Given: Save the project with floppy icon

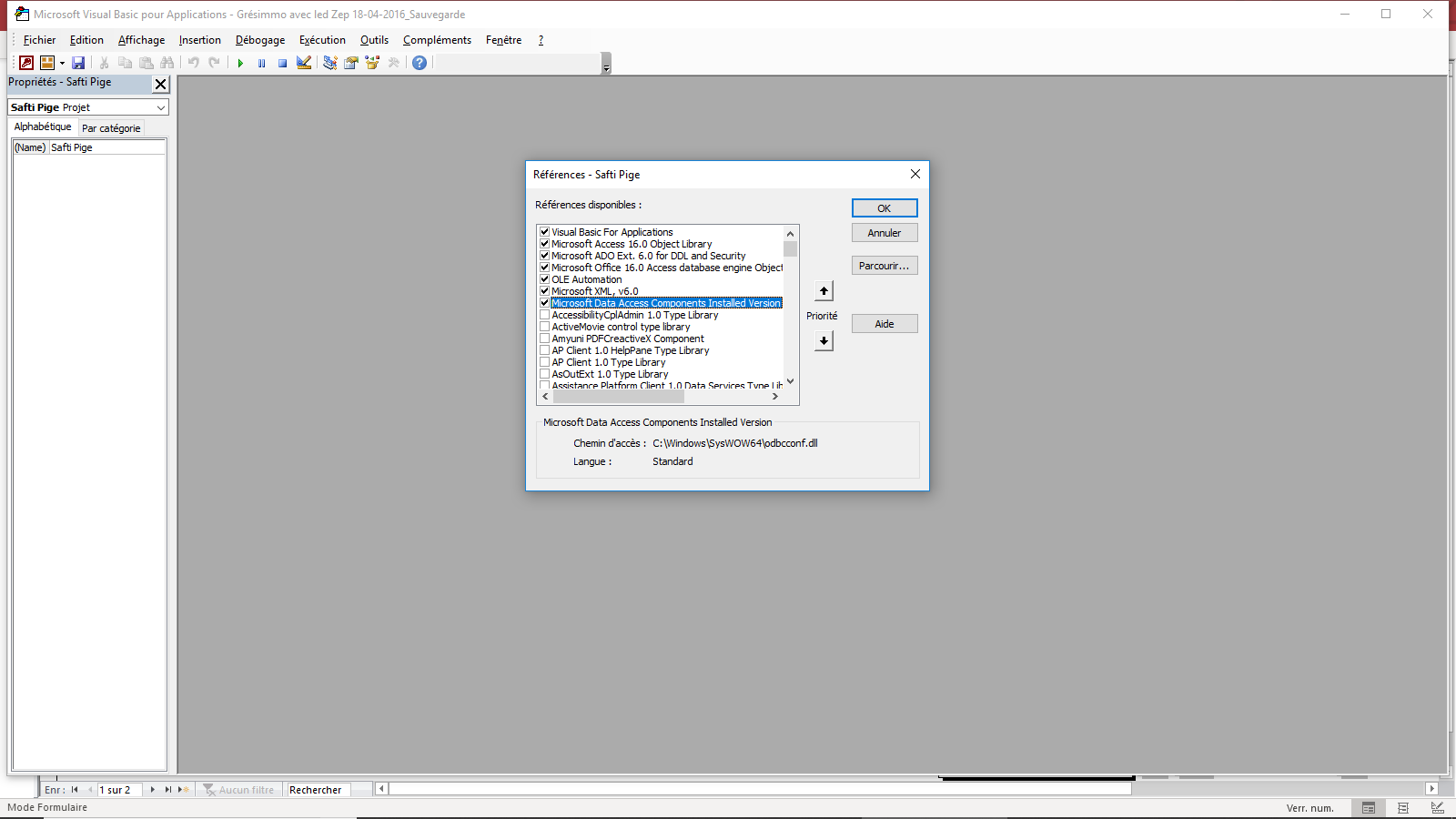Looking at the screenshot, I should [x=78, y=63].
